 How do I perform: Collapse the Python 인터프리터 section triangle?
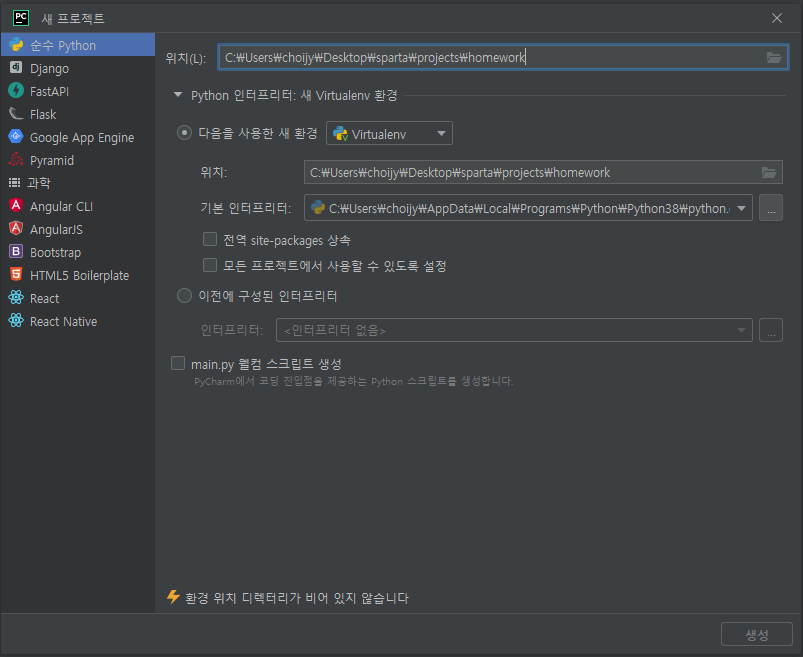pos(178,95)
